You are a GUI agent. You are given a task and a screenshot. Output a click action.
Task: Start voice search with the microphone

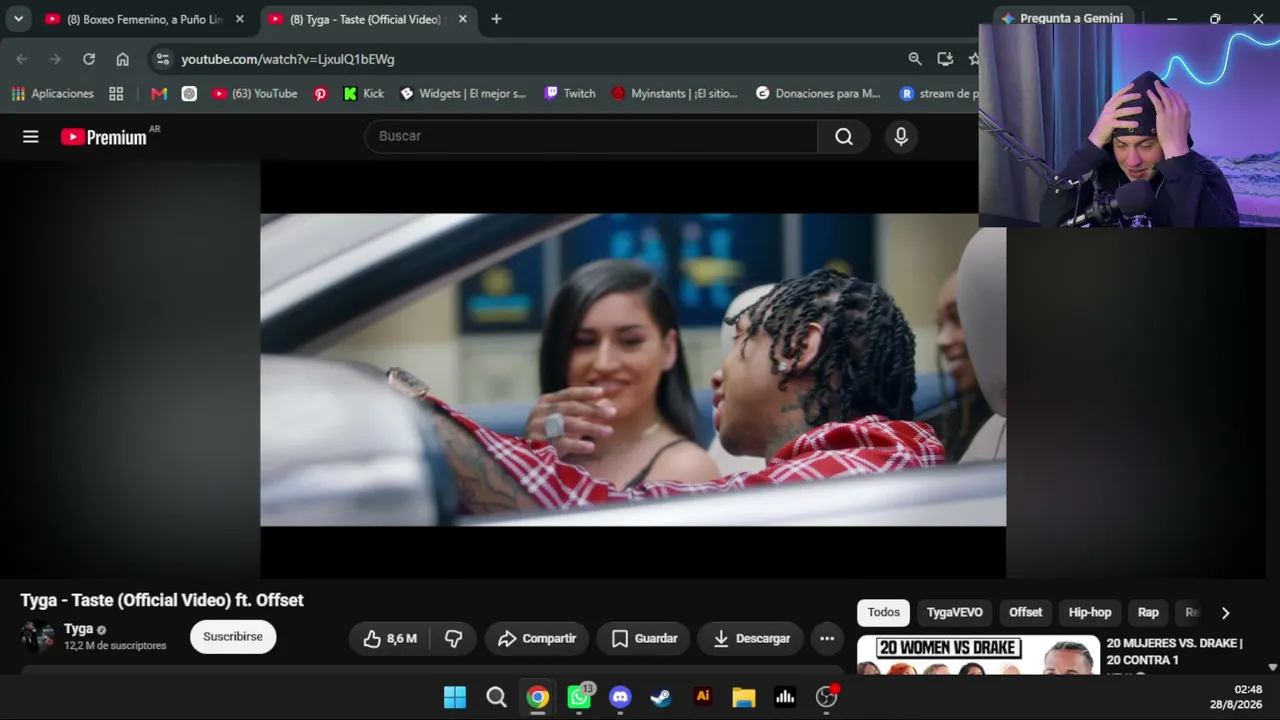coord(901,137)
